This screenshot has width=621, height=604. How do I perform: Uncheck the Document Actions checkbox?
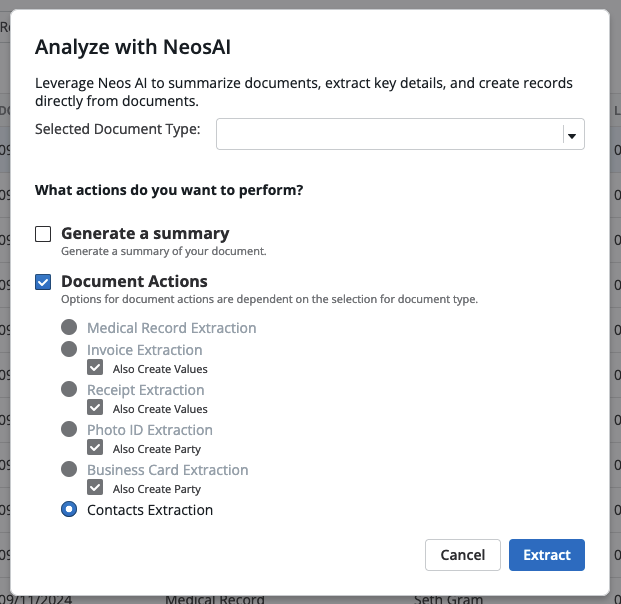[x=43, y=282]
